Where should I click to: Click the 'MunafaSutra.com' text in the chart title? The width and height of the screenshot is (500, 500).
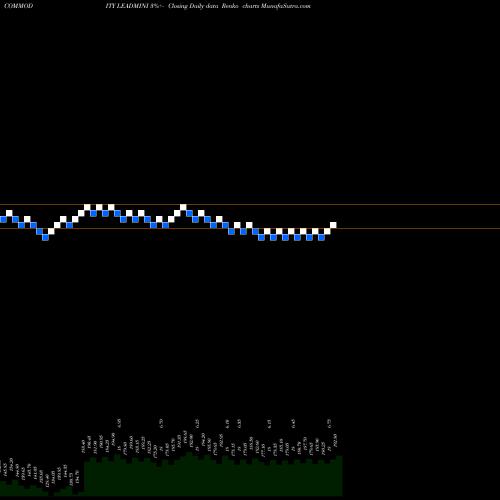pos(286,6)
